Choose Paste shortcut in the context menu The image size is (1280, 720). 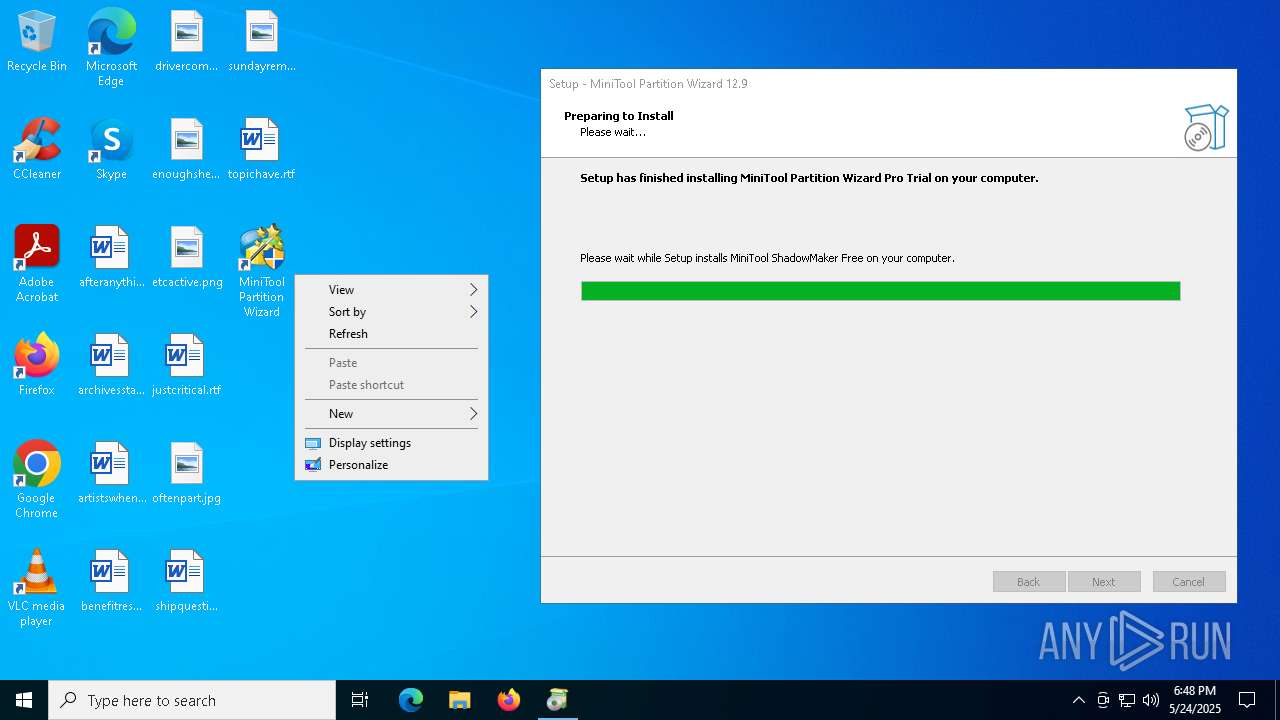(x=391, y=385)
